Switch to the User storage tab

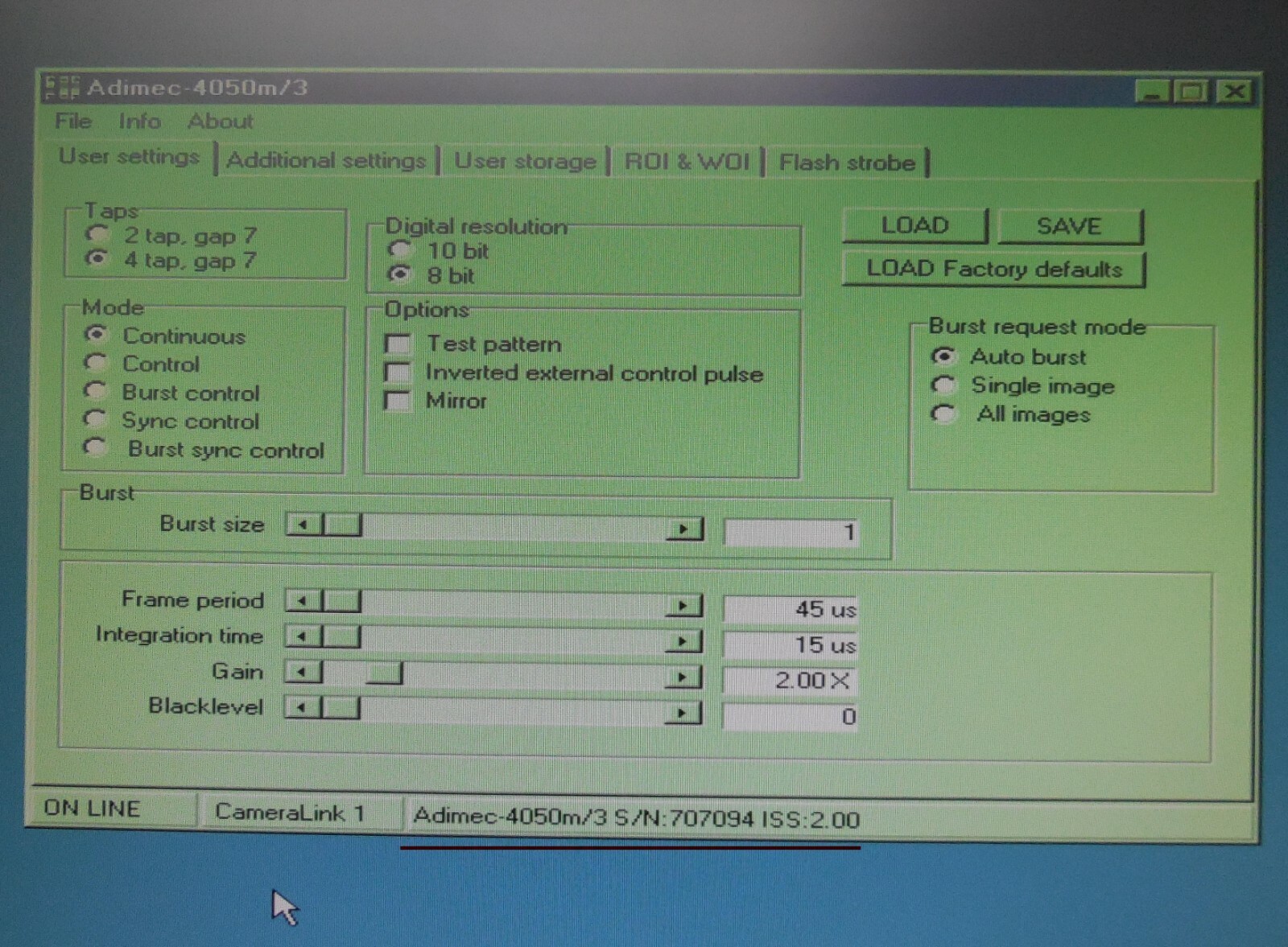pos(525,161)
